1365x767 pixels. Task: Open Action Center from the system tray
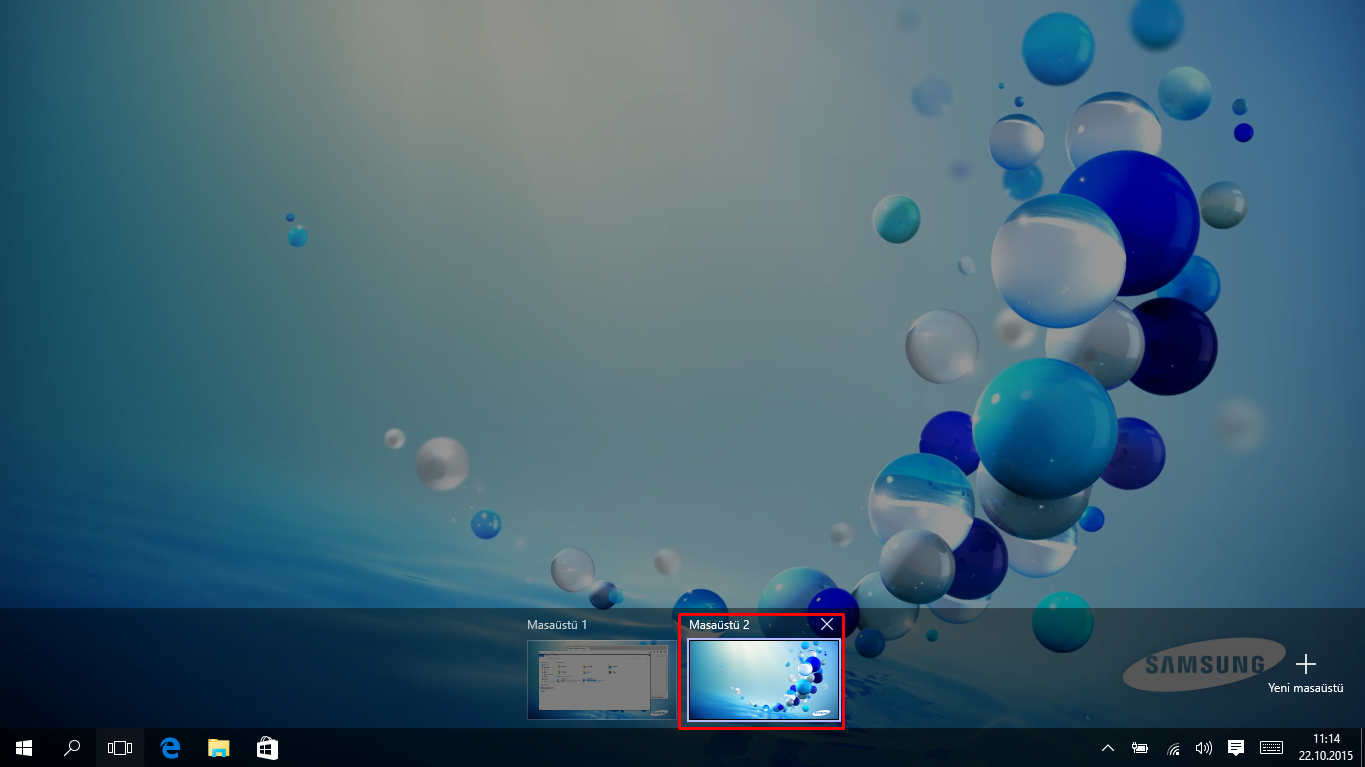pyautogui.click(x=1235, y=747)
